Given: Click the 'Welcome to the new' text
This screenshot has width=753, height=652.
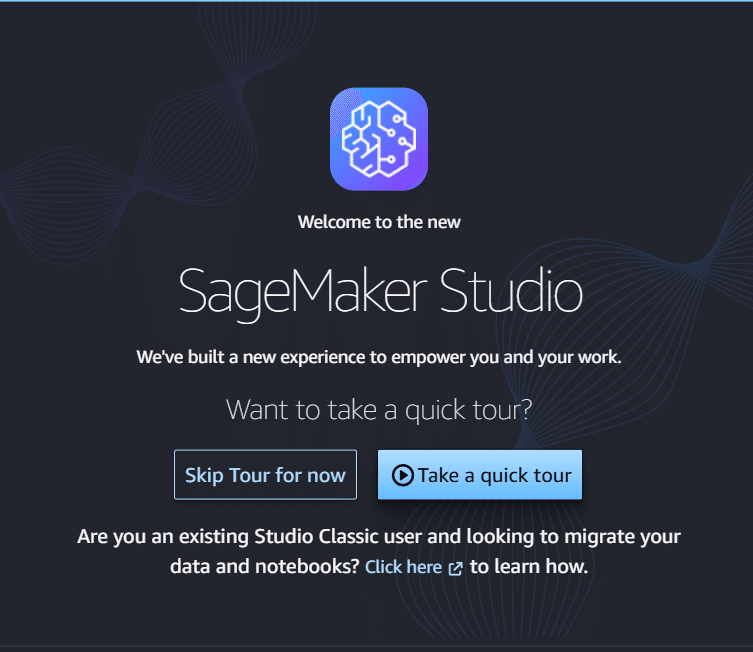Looking at the screenshot, I should 379,222.
